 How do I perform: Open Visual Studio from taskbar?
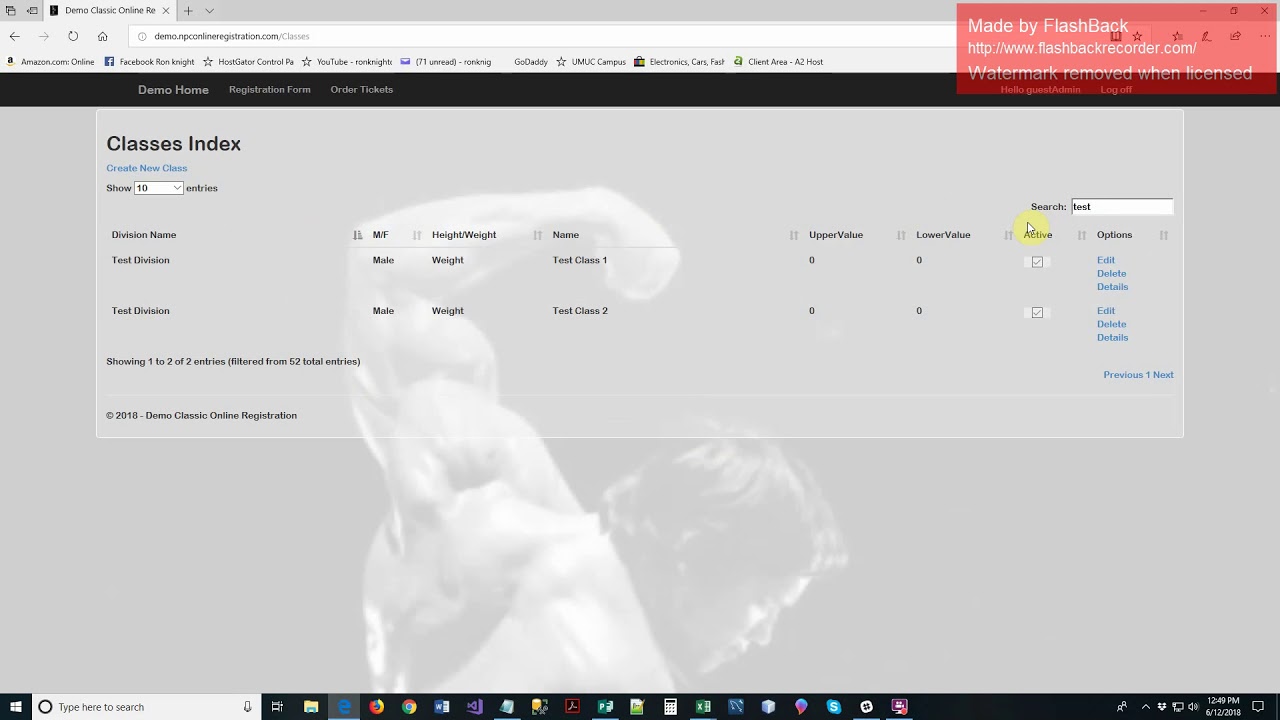[474, 707]
